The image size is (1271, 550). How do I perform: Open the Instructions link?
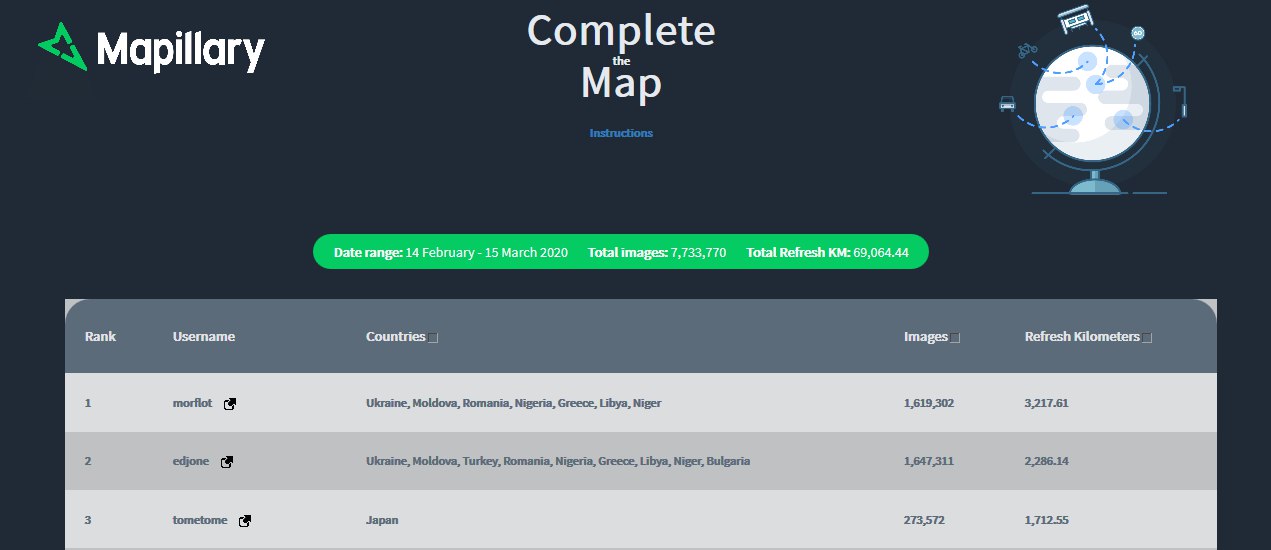click(621, 133)
